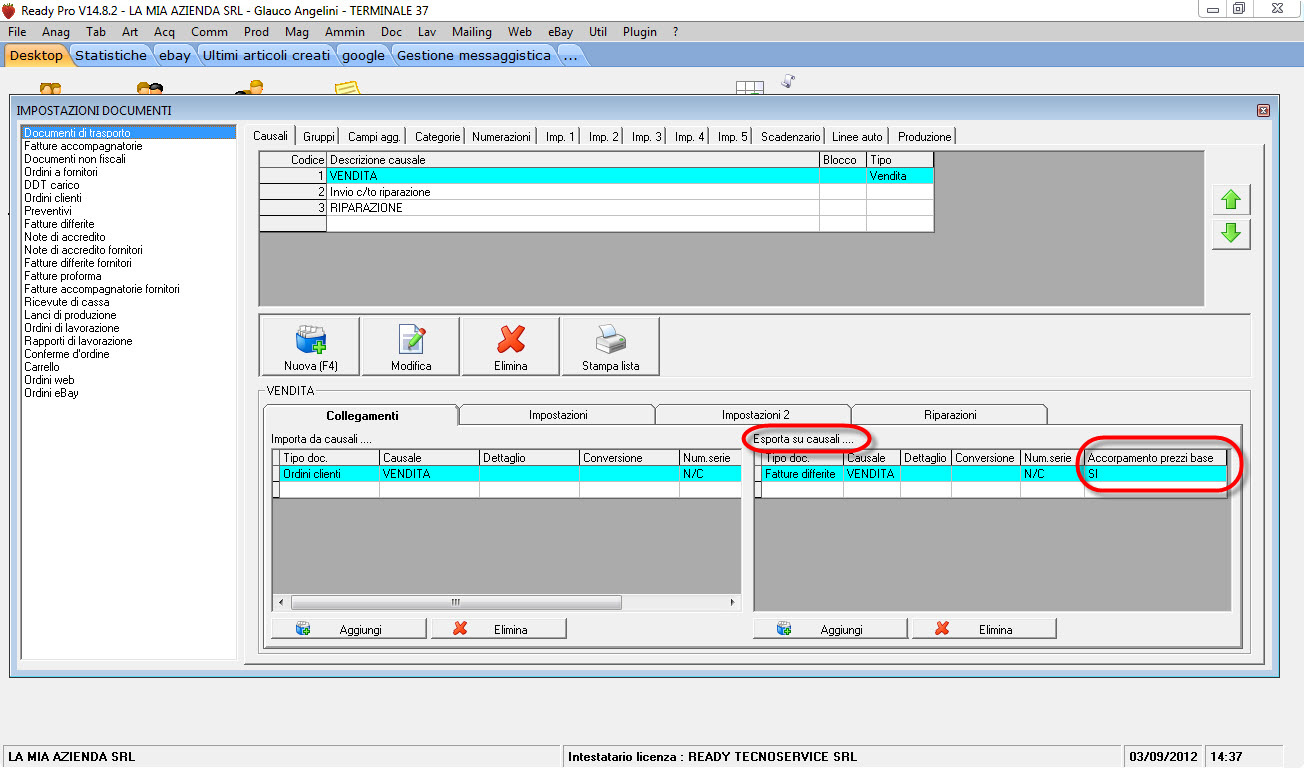
Task: Open the Mailing menu
Action: click(x=472, y=32)
